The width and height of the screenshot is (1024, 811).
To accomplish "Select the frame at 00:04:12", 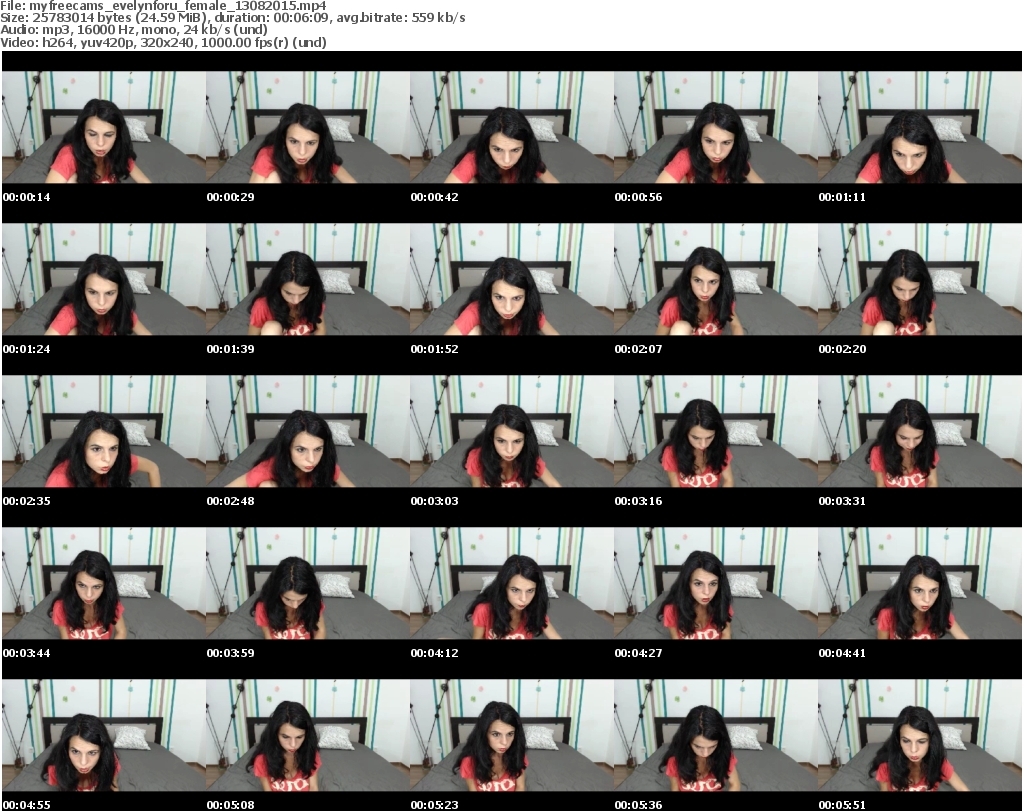I will click(511, 584).
